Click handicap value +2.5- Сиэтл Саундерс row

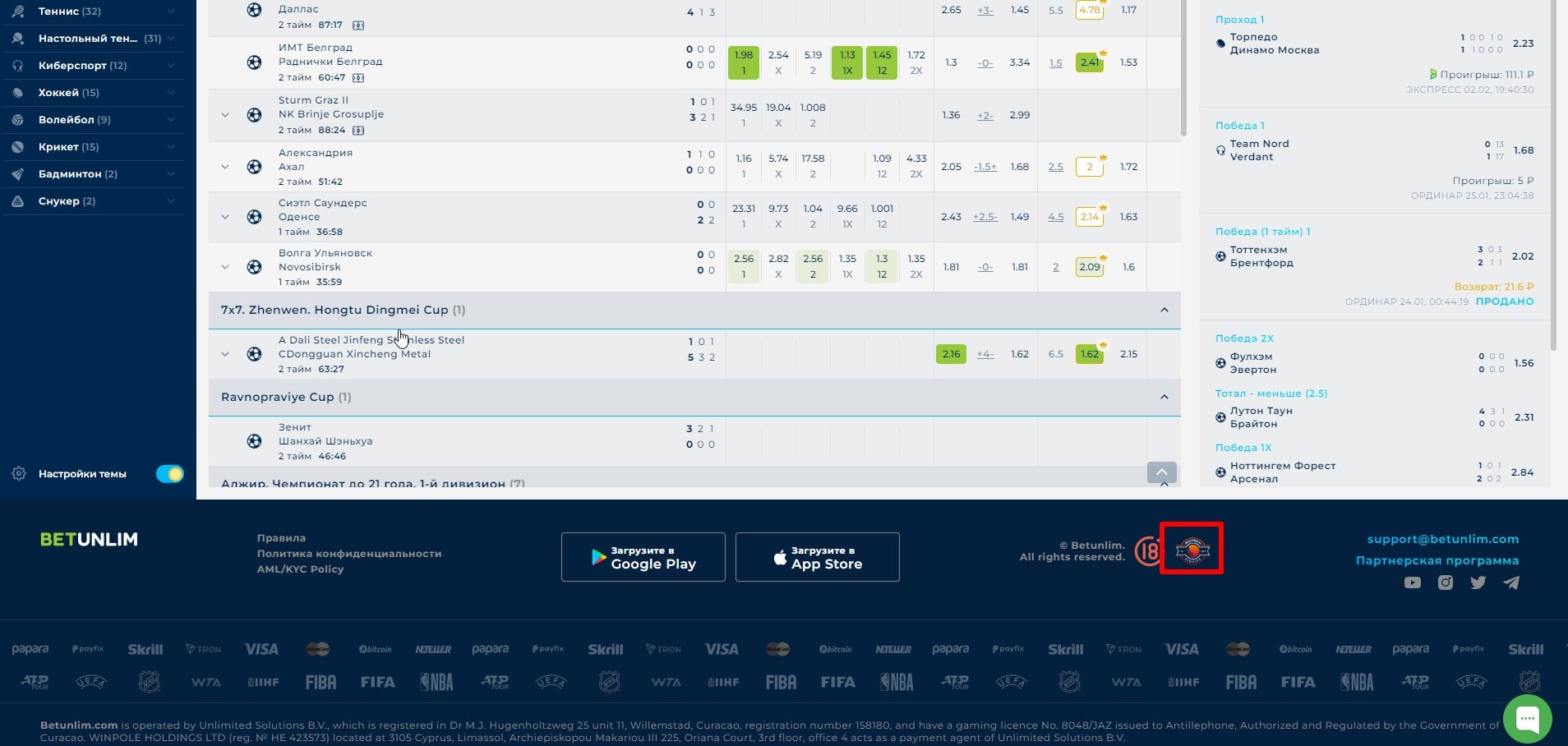click(x=985, y=217)
